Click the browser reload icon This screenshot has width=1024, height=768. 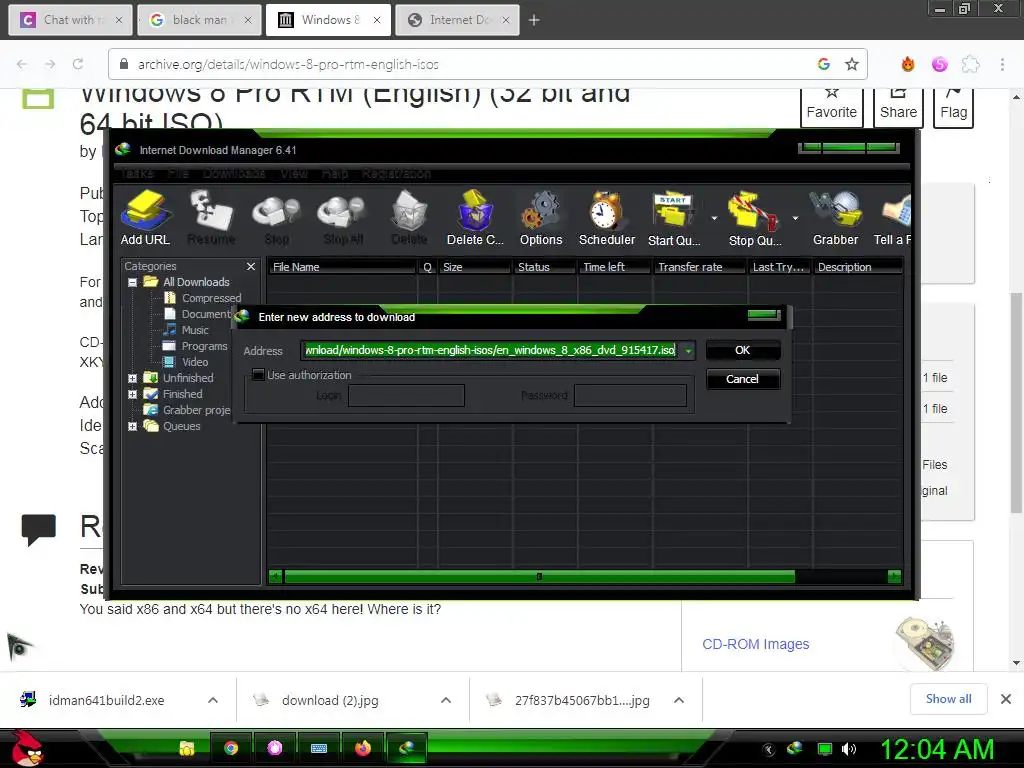tap(78, 64)
